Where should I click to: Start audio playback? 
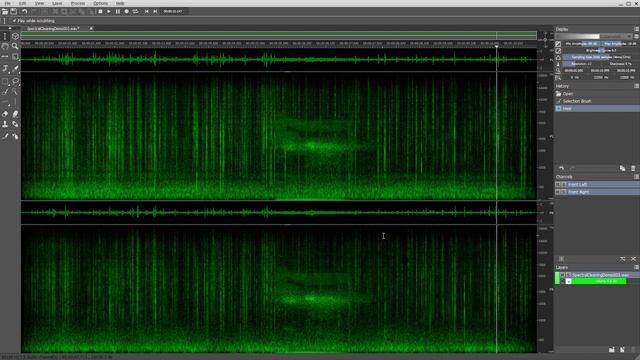click(109, 11)
